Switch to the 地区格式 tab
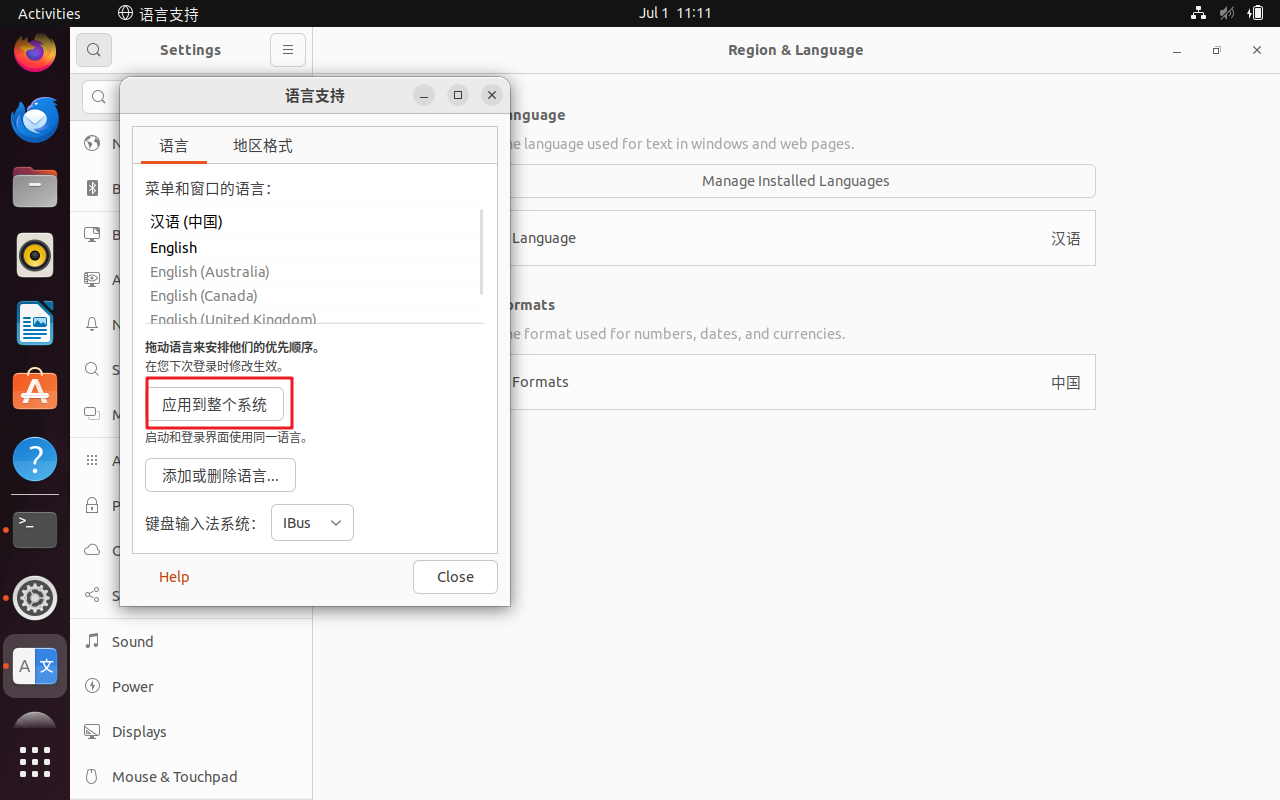1280x800 pixels. coord(262,146)
